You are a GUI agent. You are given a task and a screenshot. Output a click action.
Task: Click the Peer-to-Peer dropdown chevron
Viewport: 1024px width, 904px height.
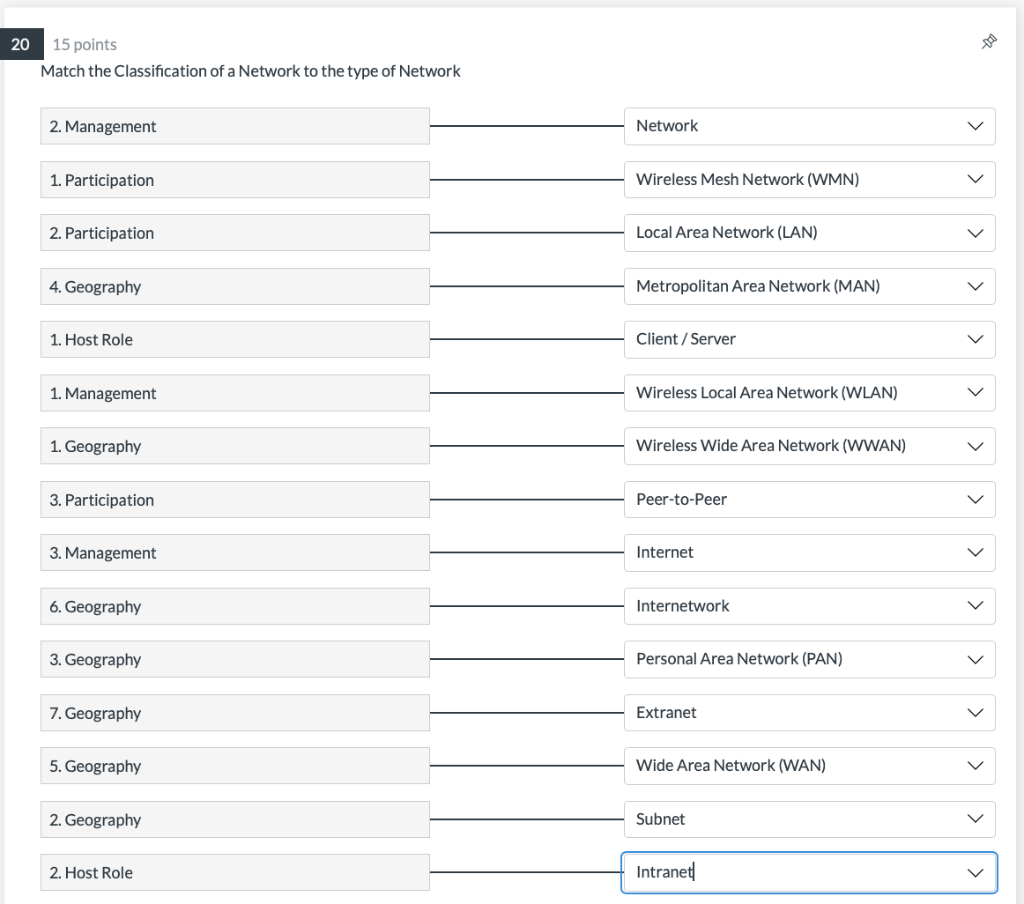[x=975, y=500]
